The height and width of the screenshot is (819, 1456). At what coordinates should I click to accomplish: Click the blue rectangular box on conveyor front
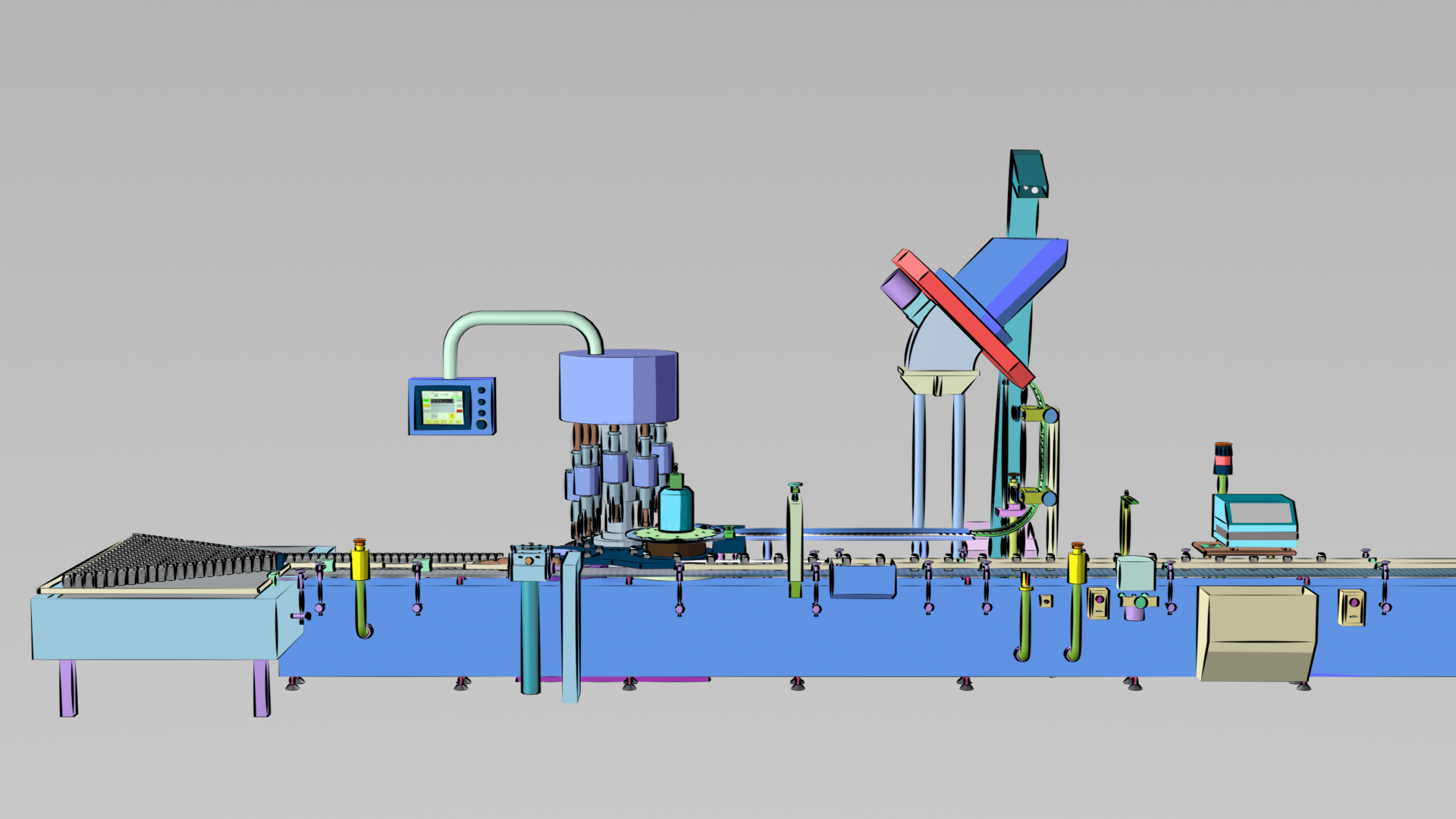862,580
